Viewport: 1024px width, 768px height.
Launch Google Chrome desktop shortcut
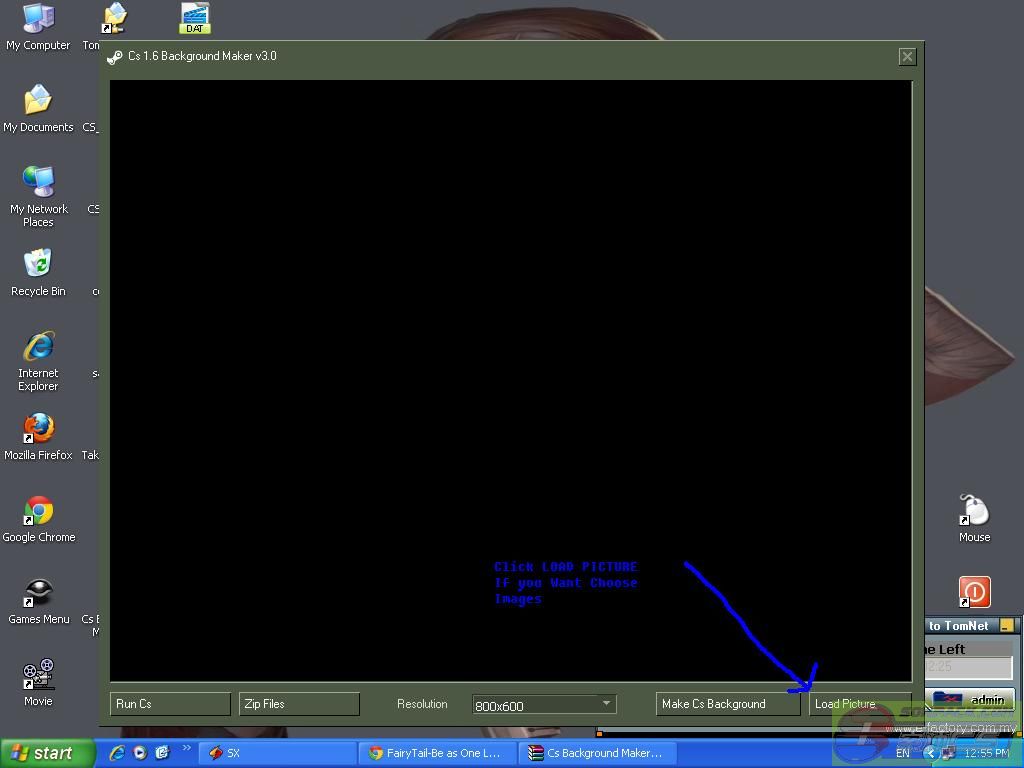(x=38, y=511)
